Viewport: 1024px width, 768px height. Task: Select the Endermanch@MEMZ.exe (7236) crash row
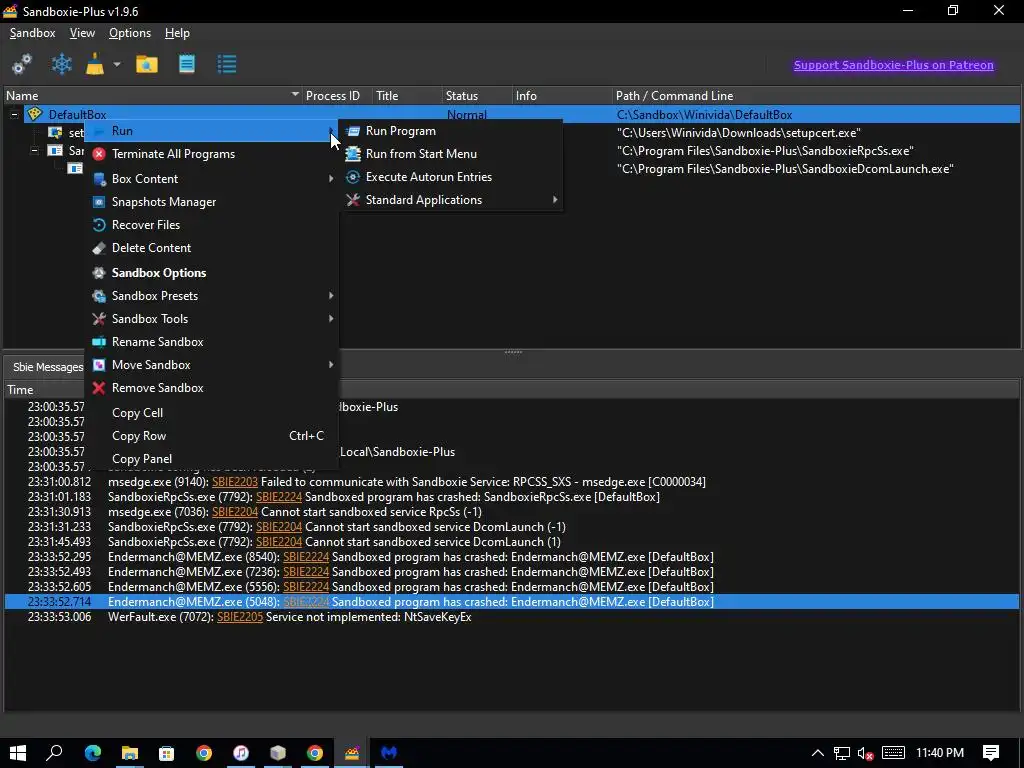(512, 572)
